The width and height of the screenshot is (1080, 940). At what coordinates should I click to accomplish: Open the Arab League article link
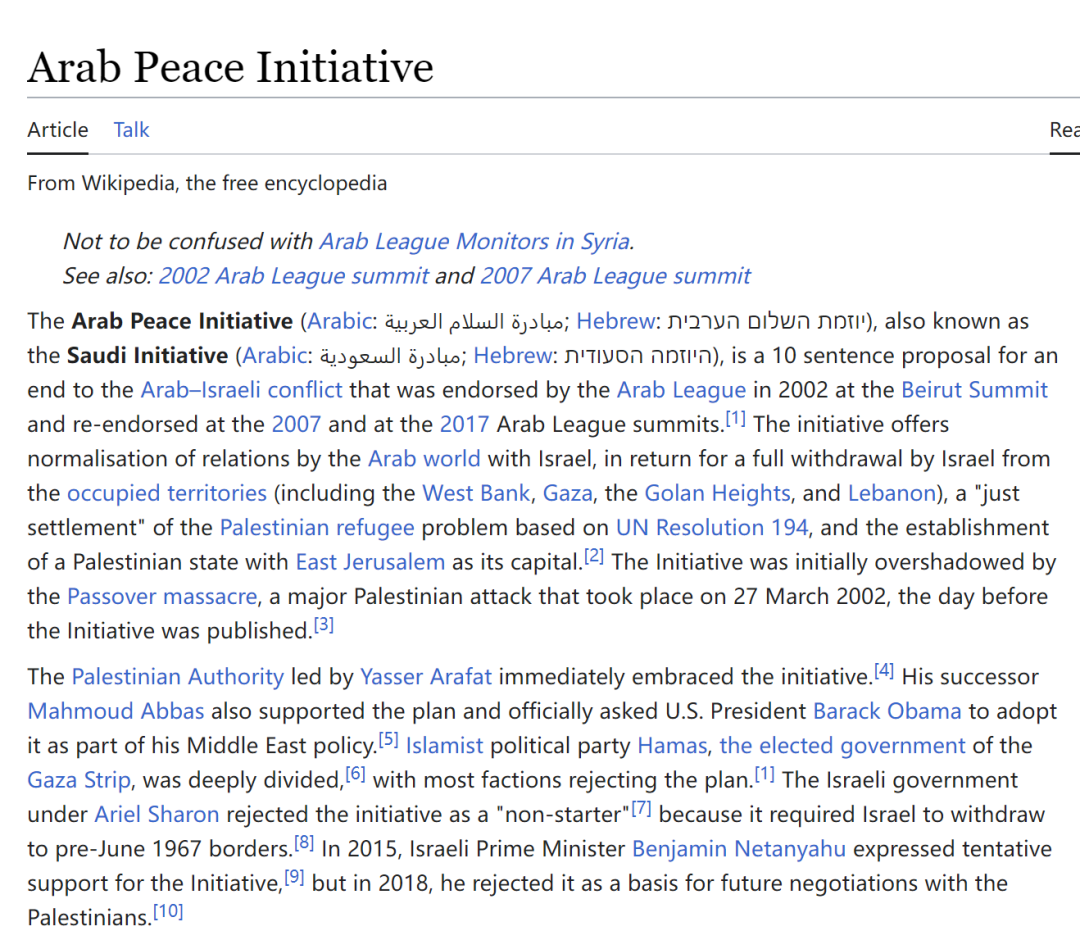[681, 390]
